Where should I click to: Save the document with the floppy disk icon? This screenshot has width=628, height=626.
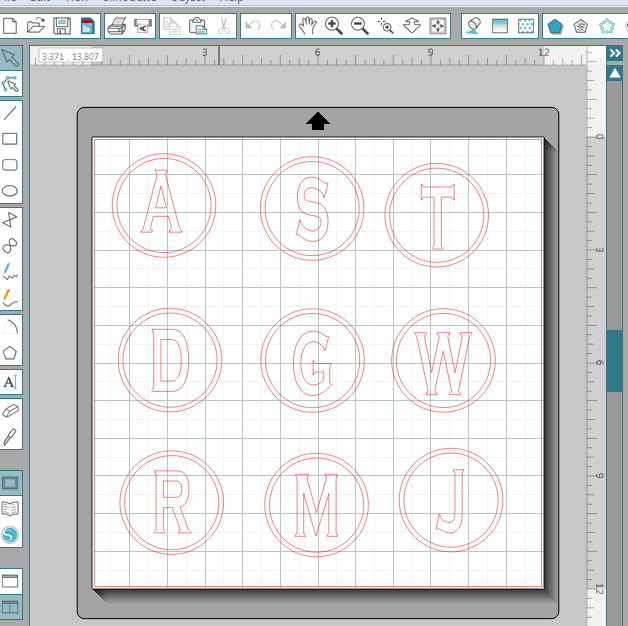tap(62, 26)
